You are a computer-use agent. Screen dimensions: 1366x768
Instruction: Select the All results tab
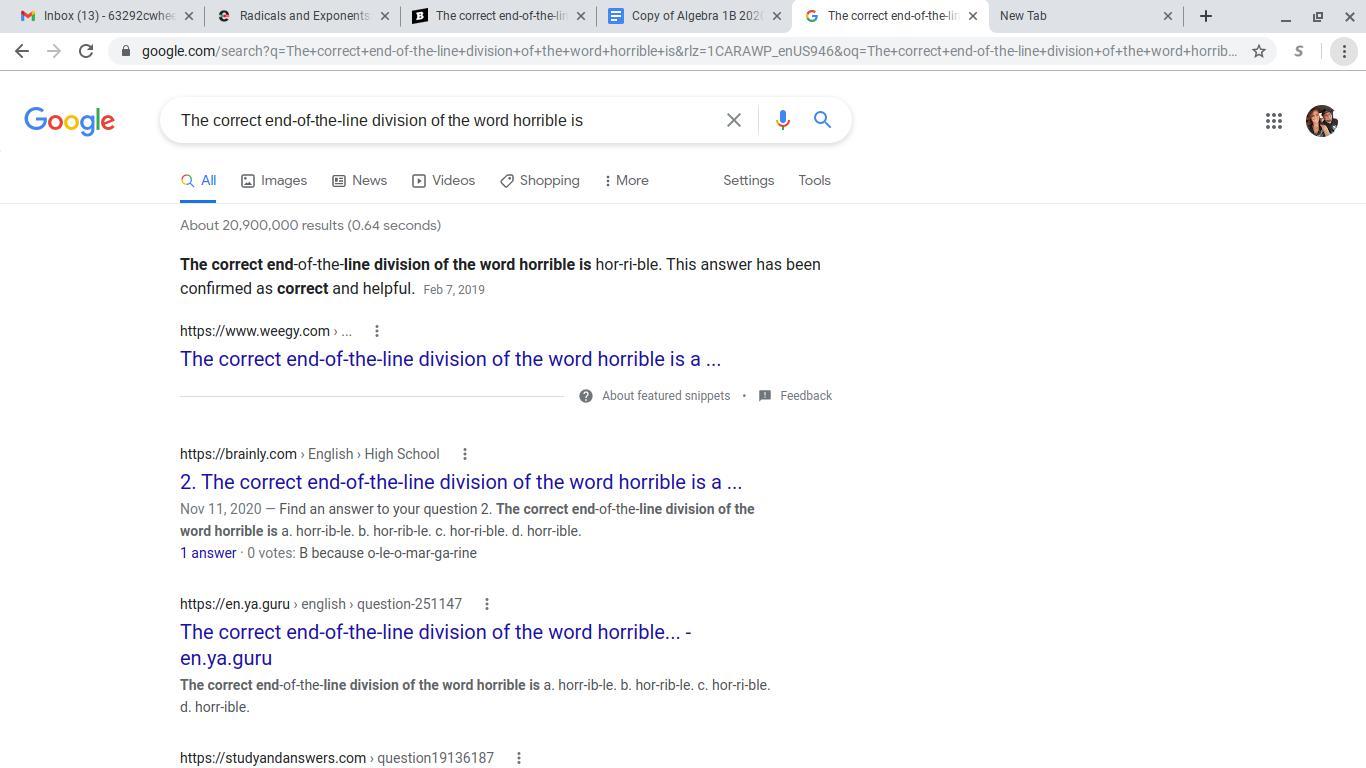pos(198,181)
